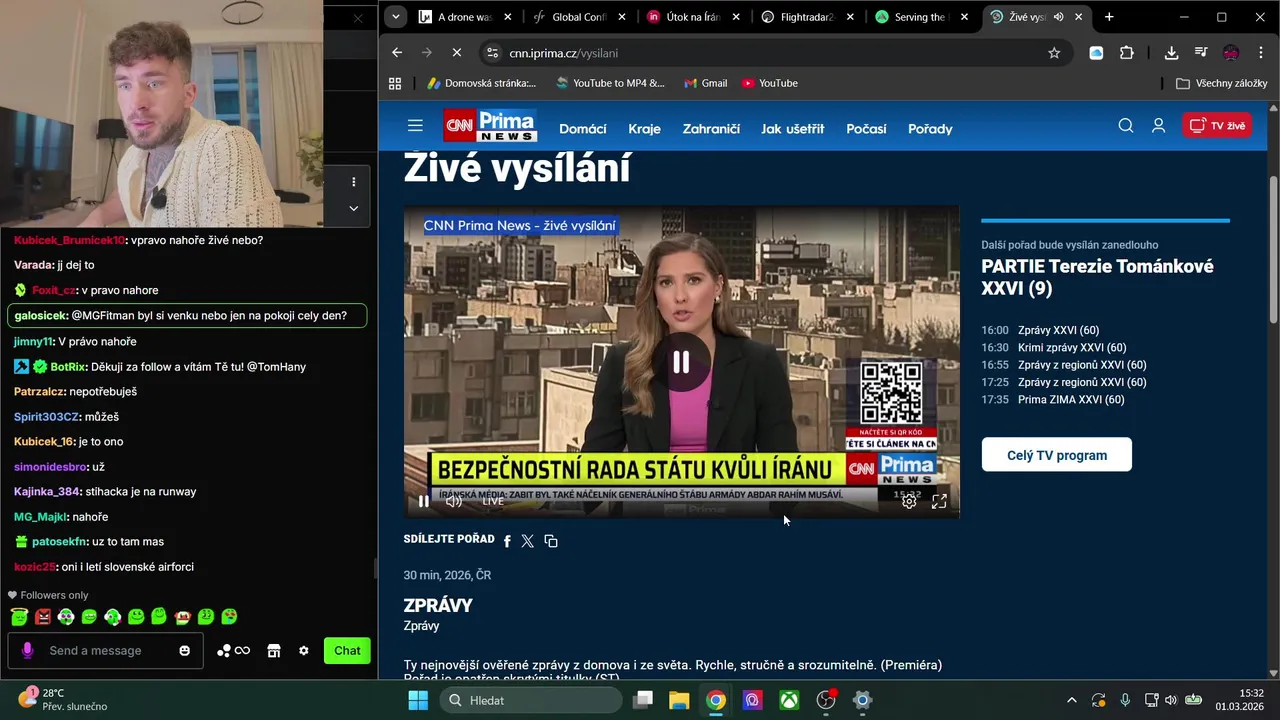Click the Celý TV program button
1280x720 pixels.
click(x=1057, y=455)
